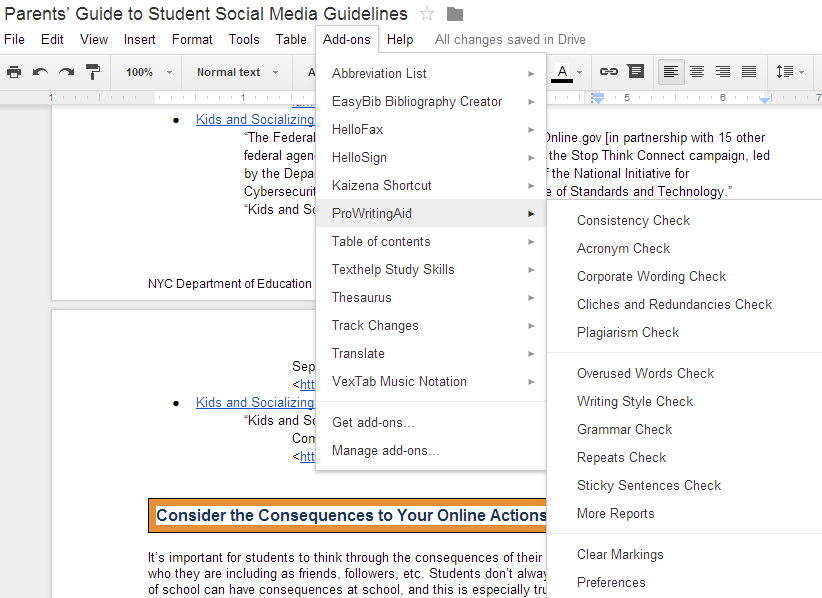This screenshot has width=822, height=598.
Task: Redo the last undone action
Action: (x=67, y=72)
